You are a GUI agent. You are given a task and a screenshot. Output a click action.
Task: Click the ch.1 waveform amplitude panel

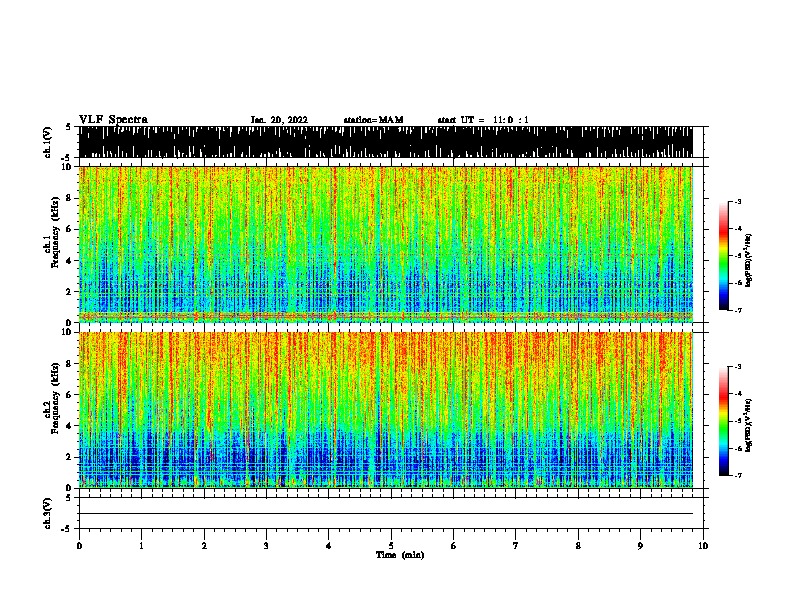pyautogui.click(x=386, y=142)
